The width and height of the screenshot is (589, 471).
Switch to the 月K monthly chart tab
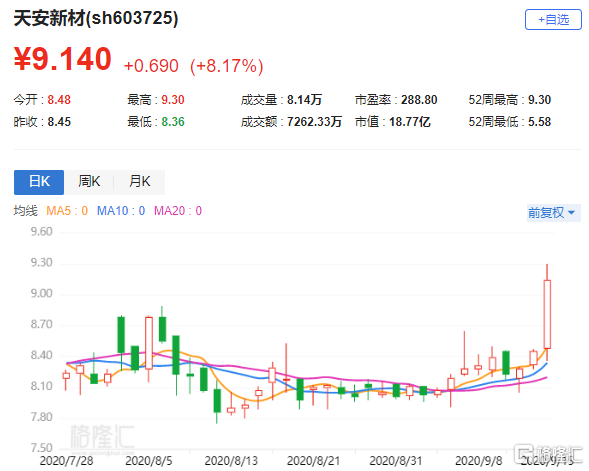coord(139,182)
